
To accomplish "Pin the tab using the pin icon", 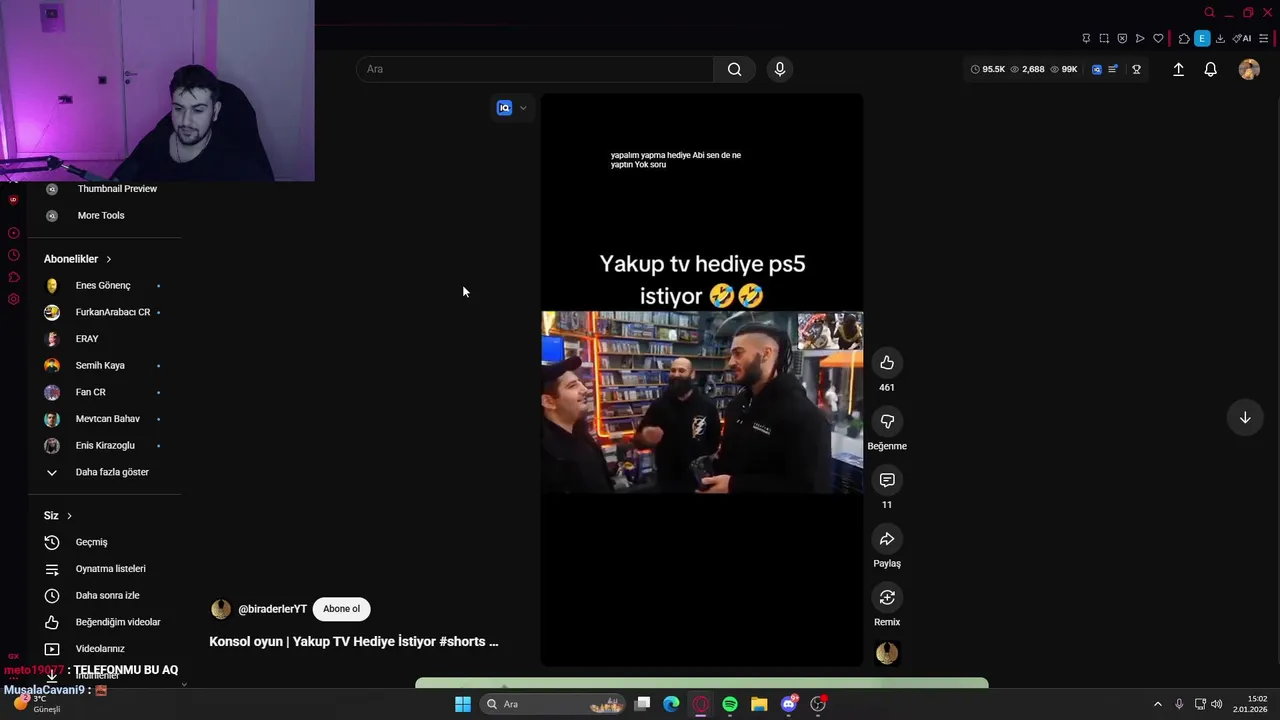I will [1086, 38].
